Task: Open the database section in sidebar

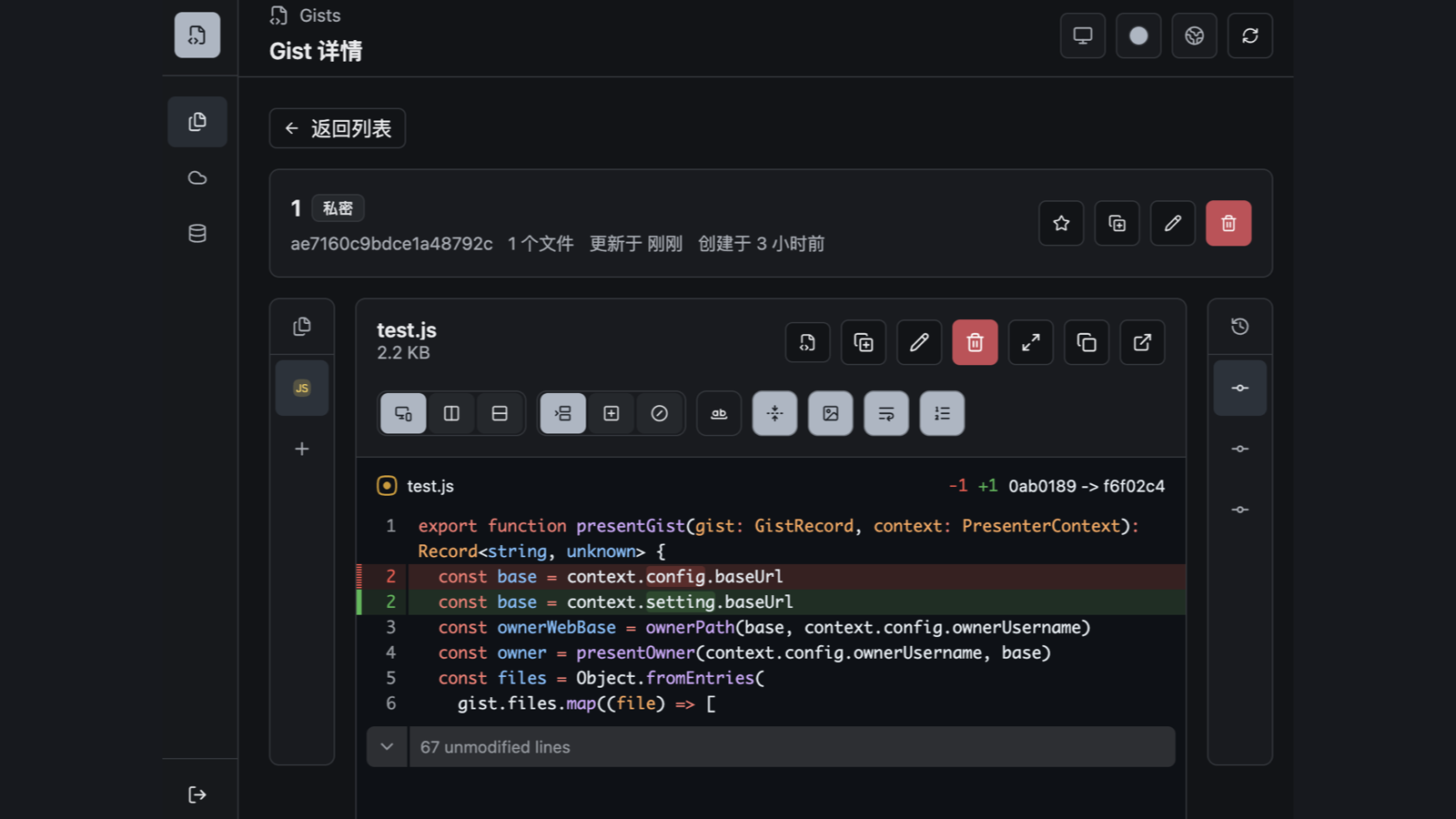Action: tap(197, 234)
